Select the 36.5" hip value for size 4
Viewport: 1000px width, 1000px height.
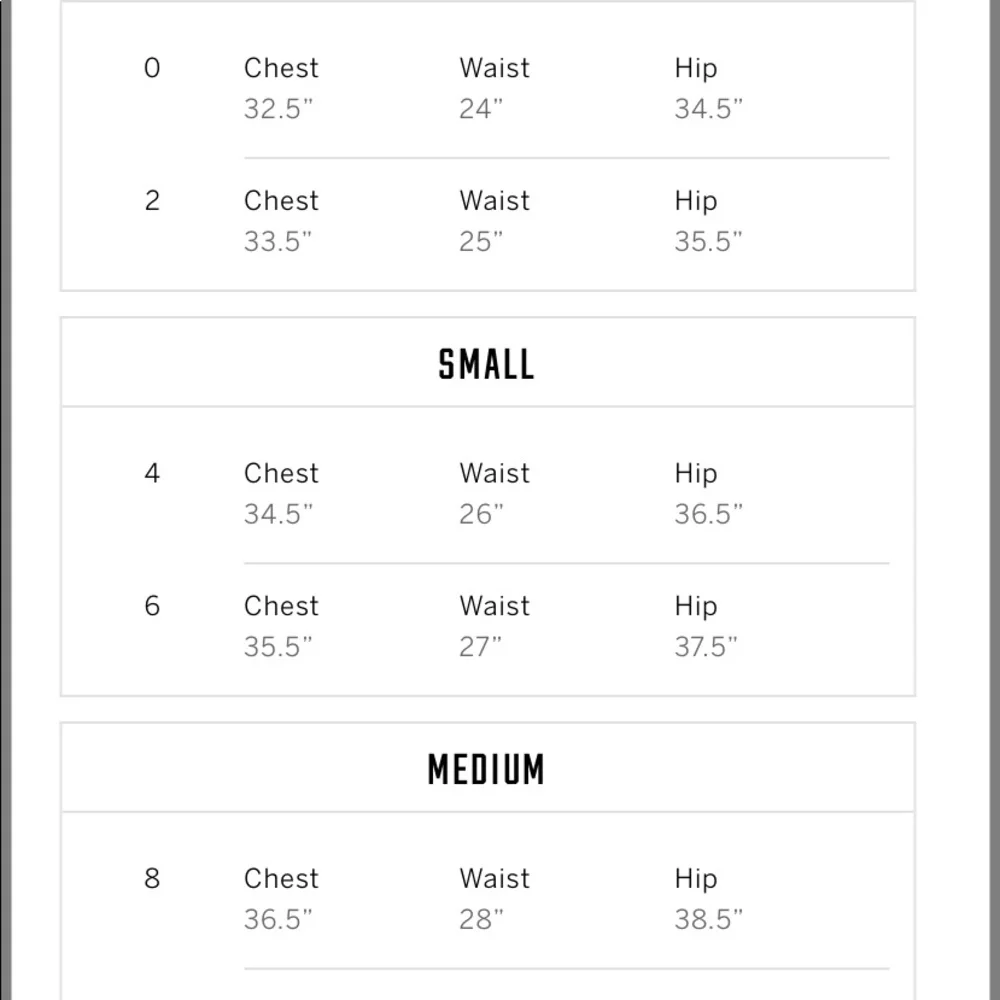point(709,514)
